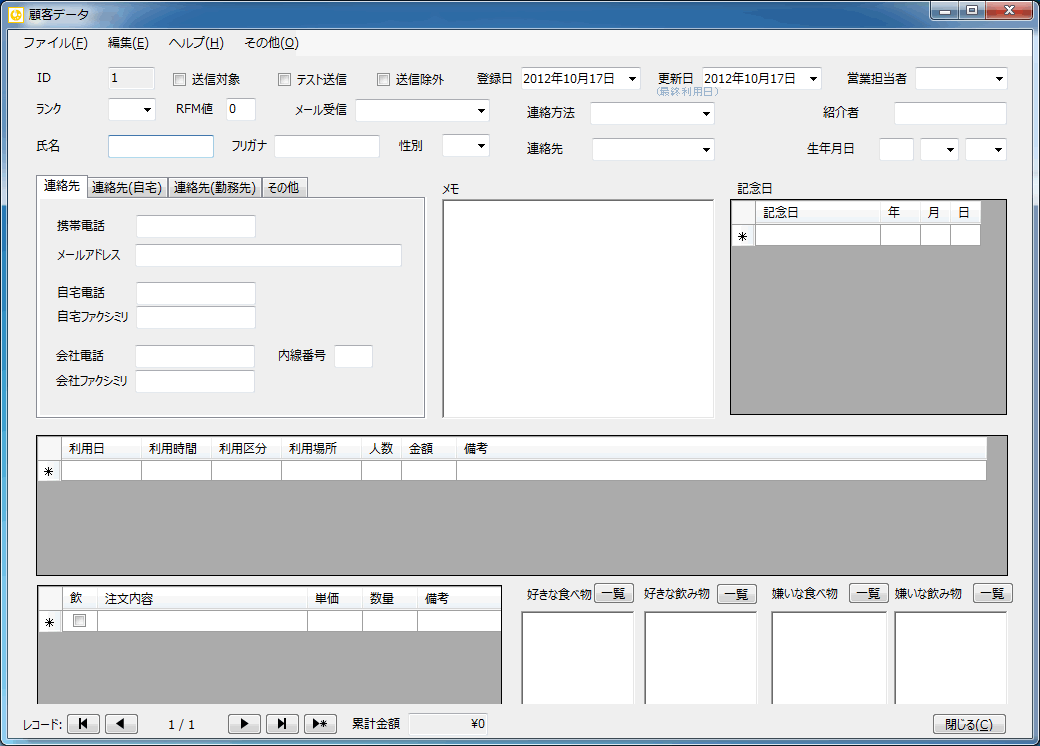Enable the 送信対象 checkbox

(x=180, y=79)
